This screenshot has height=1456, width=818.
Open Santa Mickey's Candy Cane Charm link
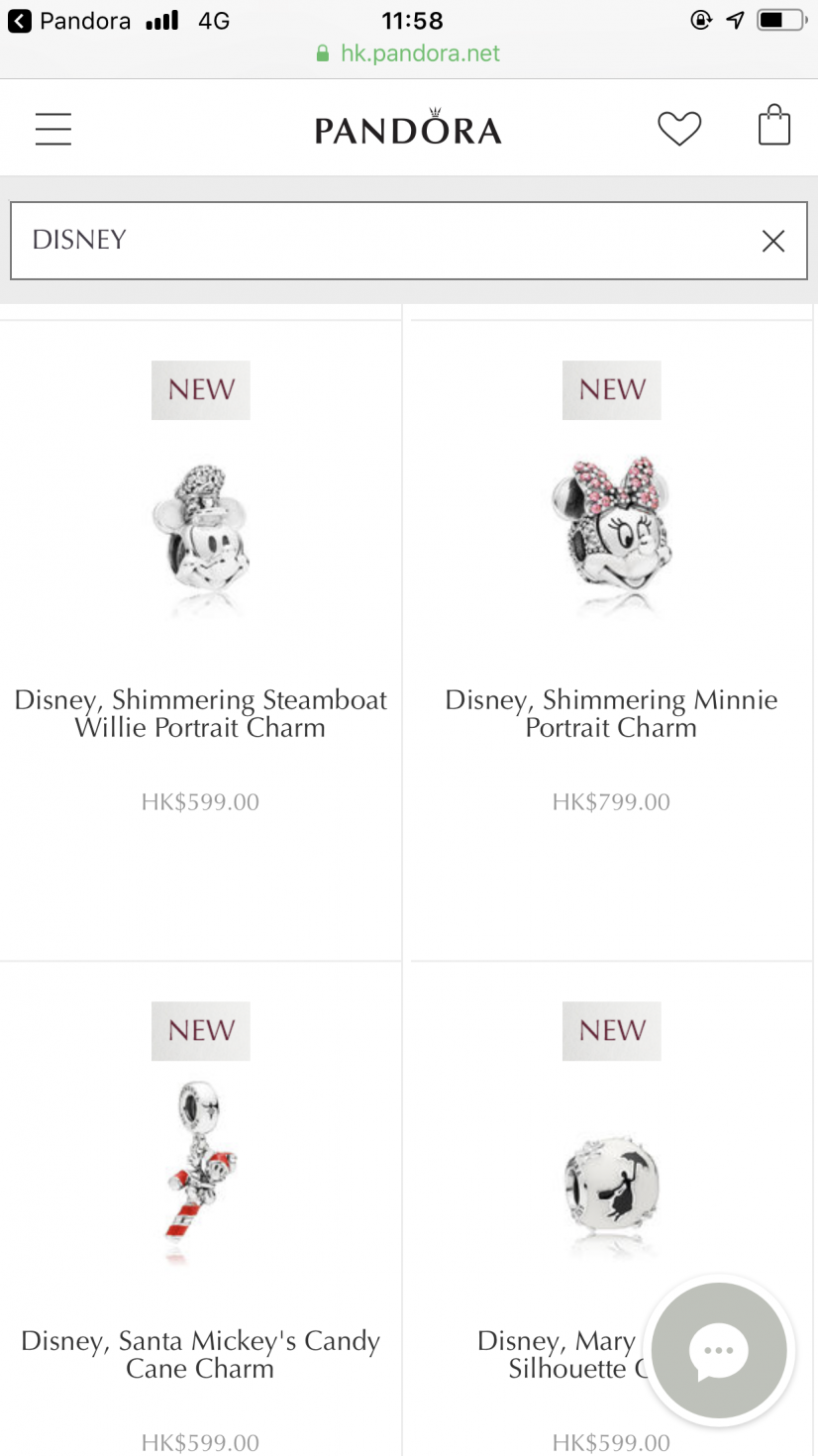[x=201, y=1355]
